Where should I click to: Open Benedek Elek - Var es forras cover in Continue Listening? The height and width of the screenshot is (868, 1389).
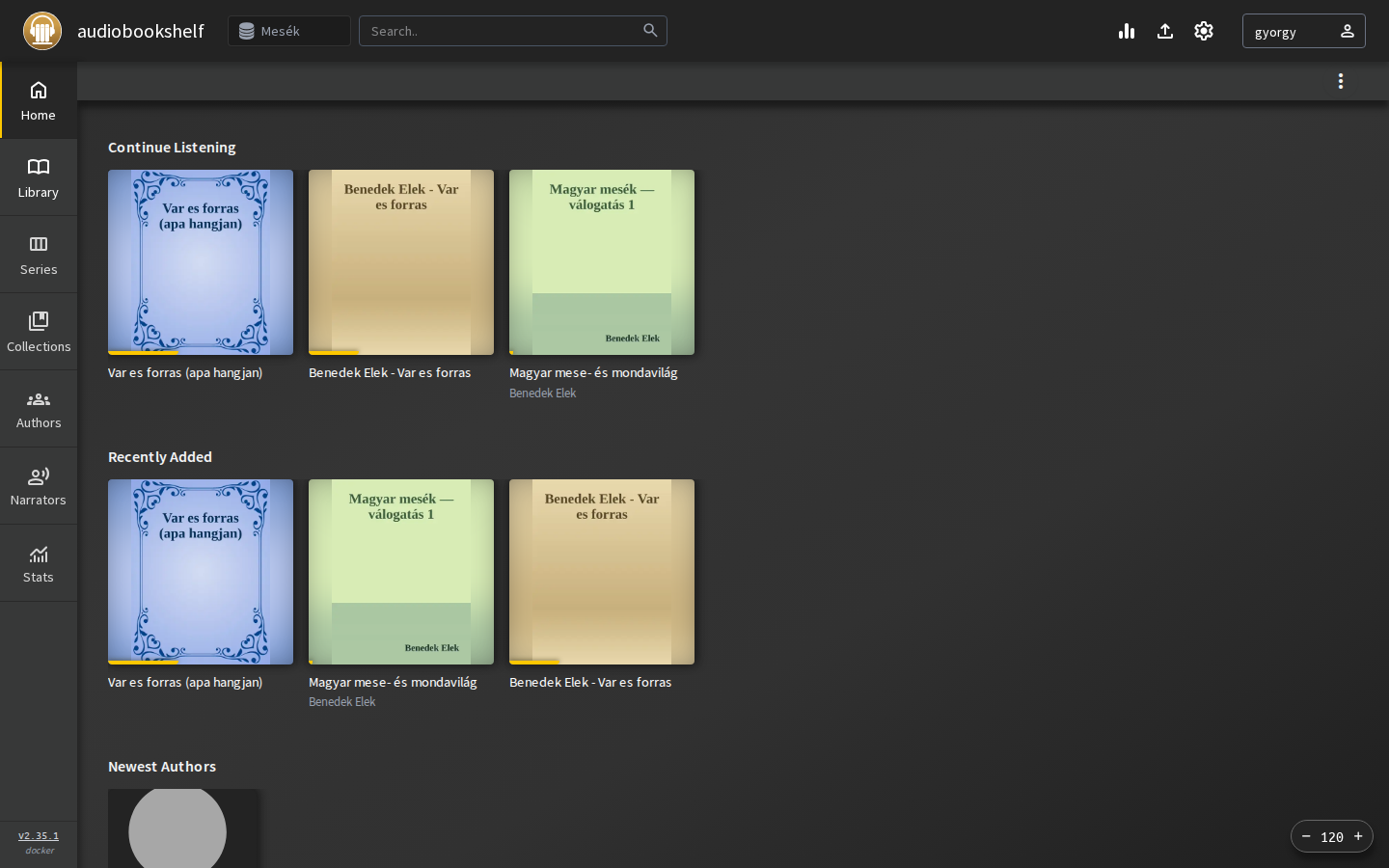tap(401, 262)
